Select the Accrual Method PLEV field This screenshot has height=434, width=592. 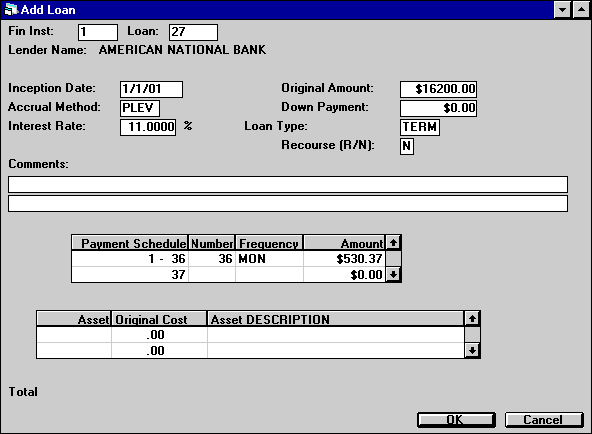140,108
